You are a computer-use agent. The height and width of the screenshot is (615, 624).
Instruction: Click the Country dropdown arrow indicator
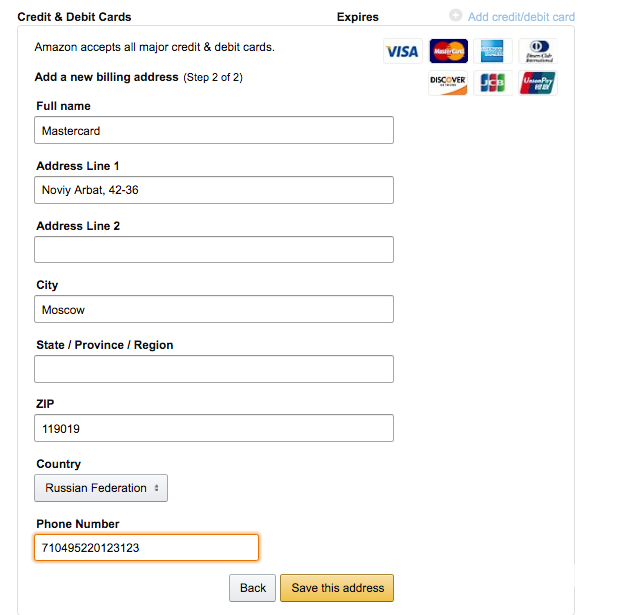tap(156, 488)
